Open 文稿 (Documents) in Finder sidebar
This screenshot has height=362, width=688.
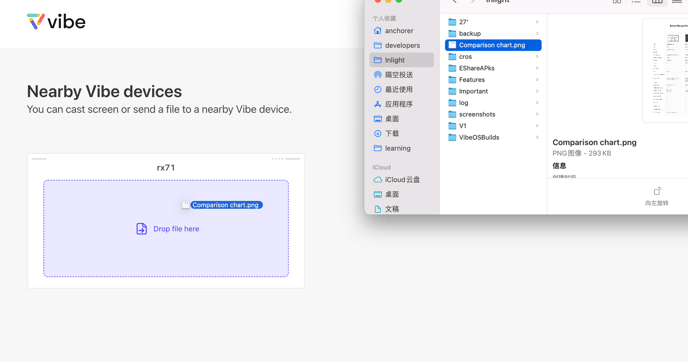(x=401, y=209)
